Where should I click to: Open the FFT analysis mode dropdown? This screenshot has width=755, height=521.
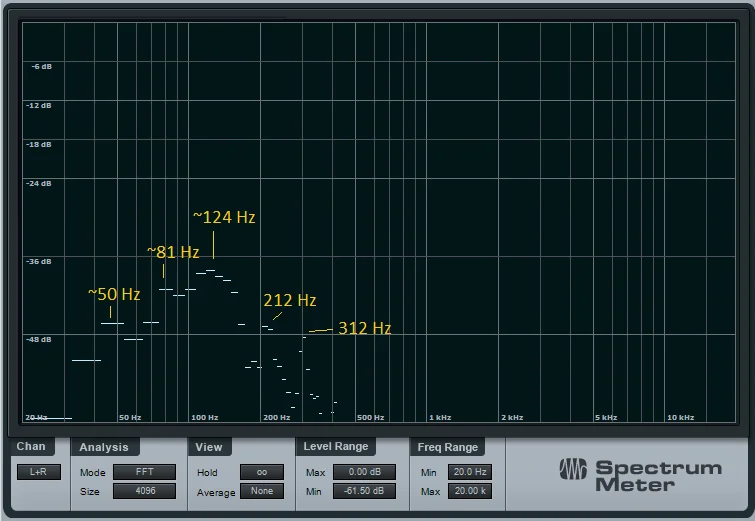[144, 472]
